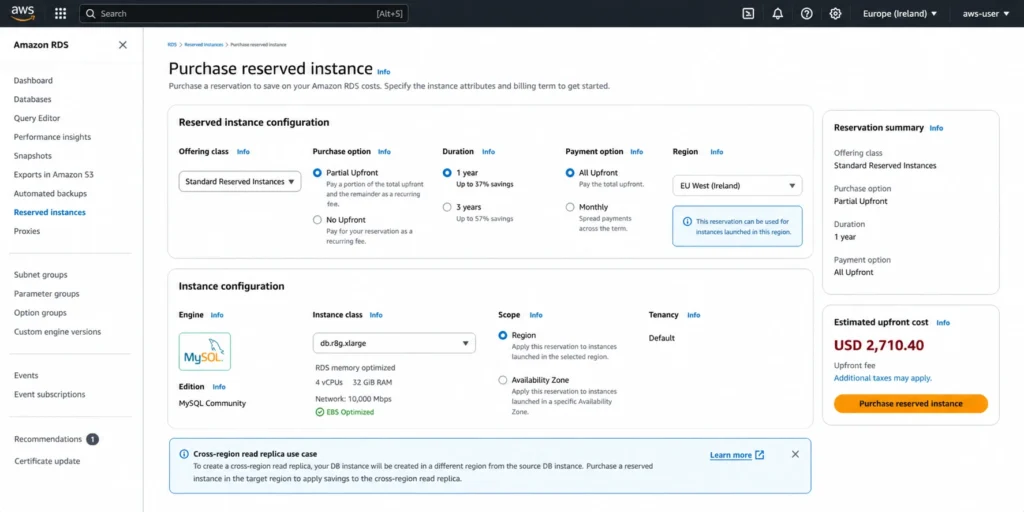Viewport: 1024px width, 512px height.
Task: Click the info icon in cross-region banner
Action: pos(184,454)
